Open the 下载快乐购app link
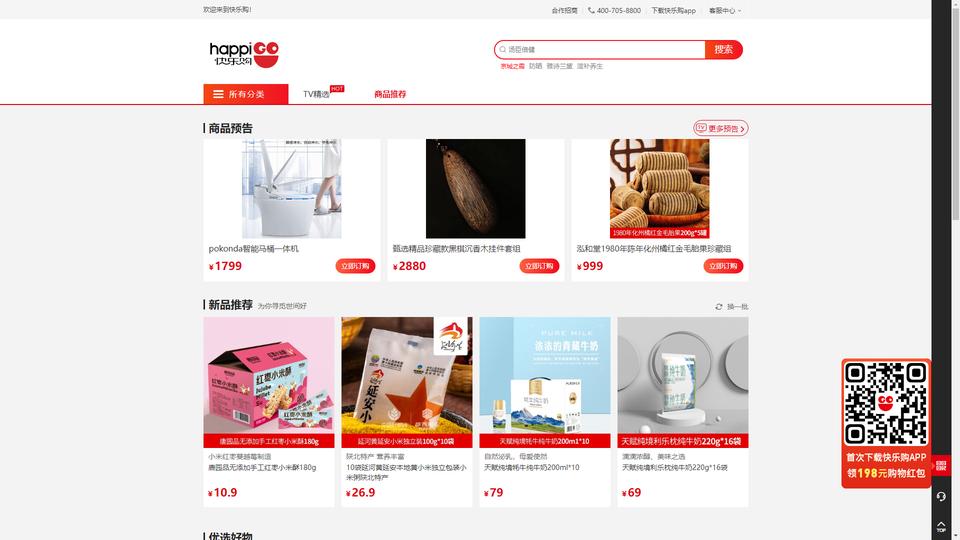 673,10
